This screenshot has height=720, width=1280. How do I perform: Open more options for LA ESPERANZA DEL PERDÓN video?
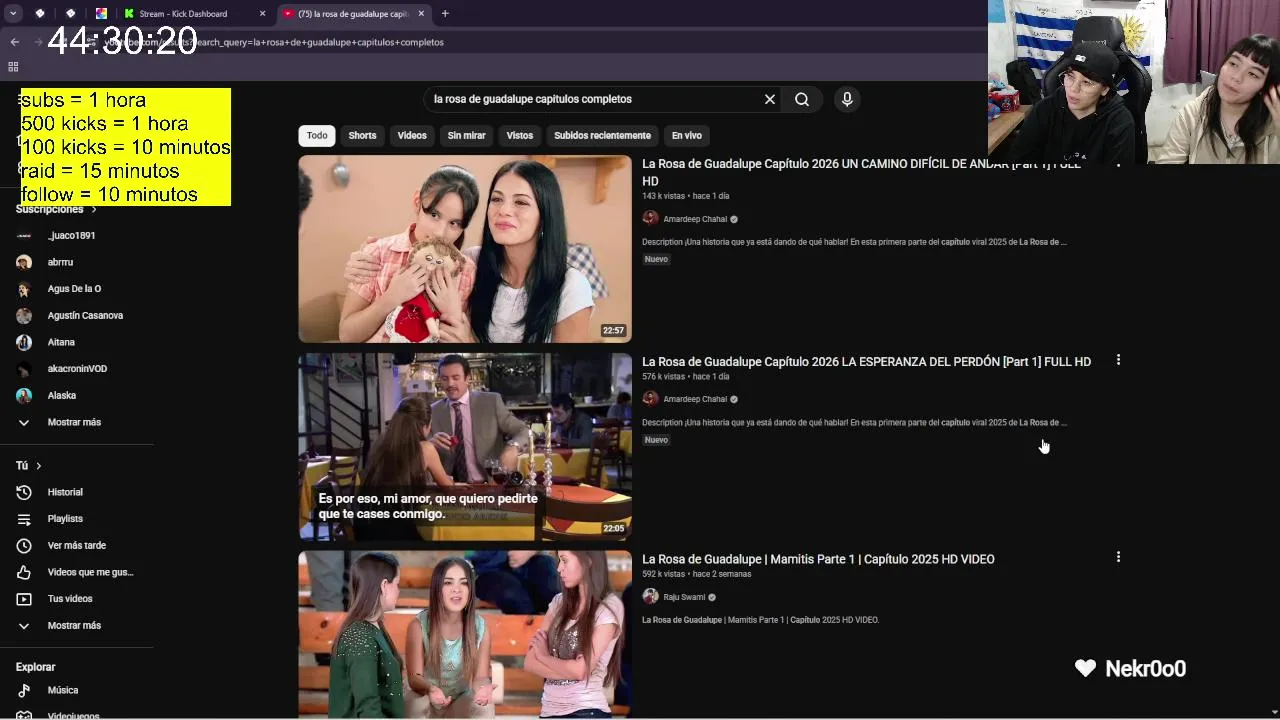coord(1118,360)
